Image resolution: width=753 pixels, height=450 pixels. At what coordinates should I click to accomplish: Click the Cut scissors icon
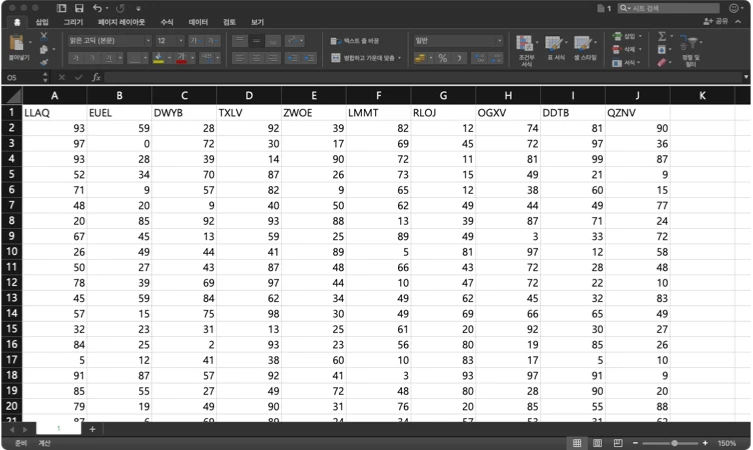(x=43, y=35)
